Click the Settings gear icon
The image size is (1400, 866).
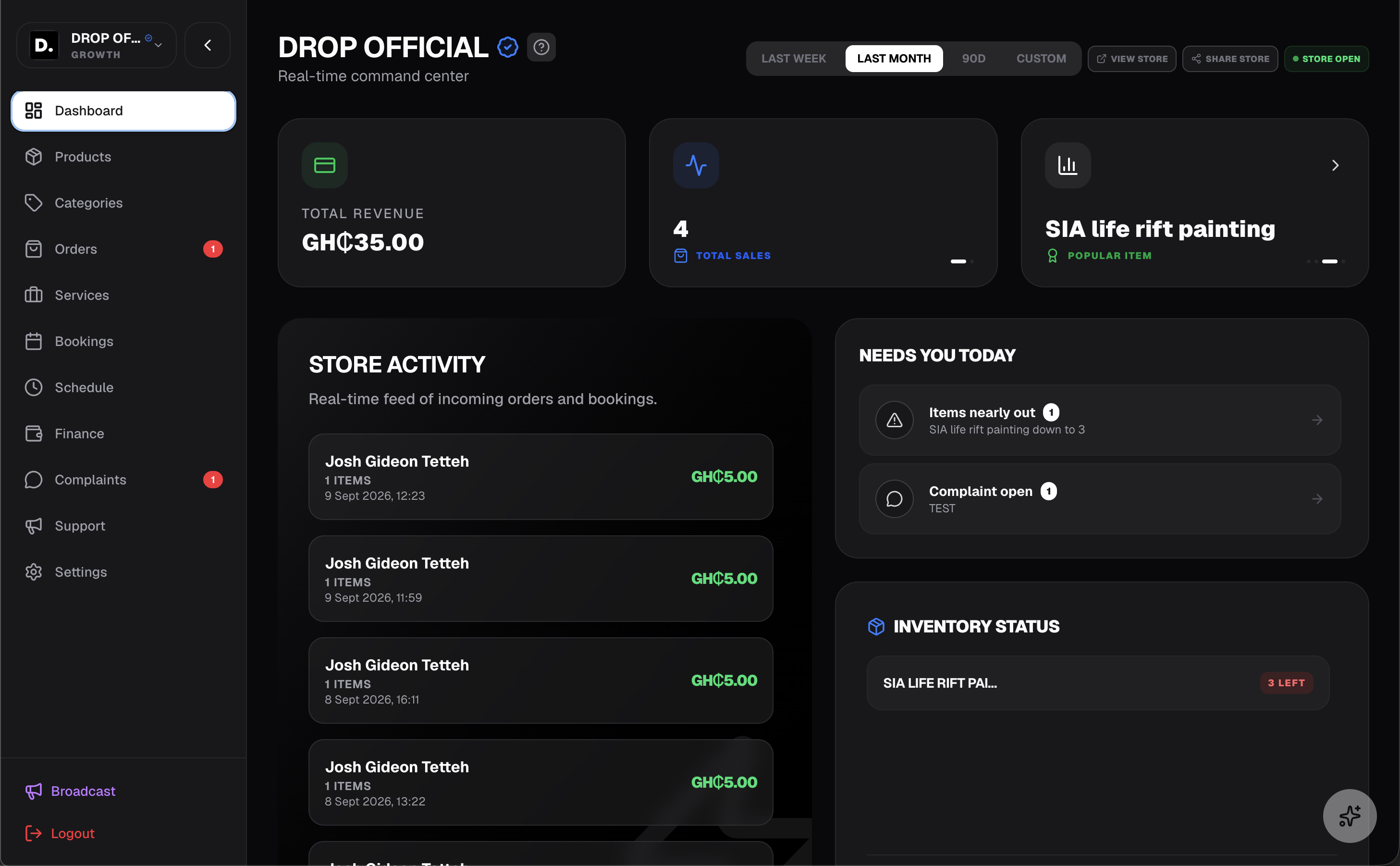click(x=34, y=572)
